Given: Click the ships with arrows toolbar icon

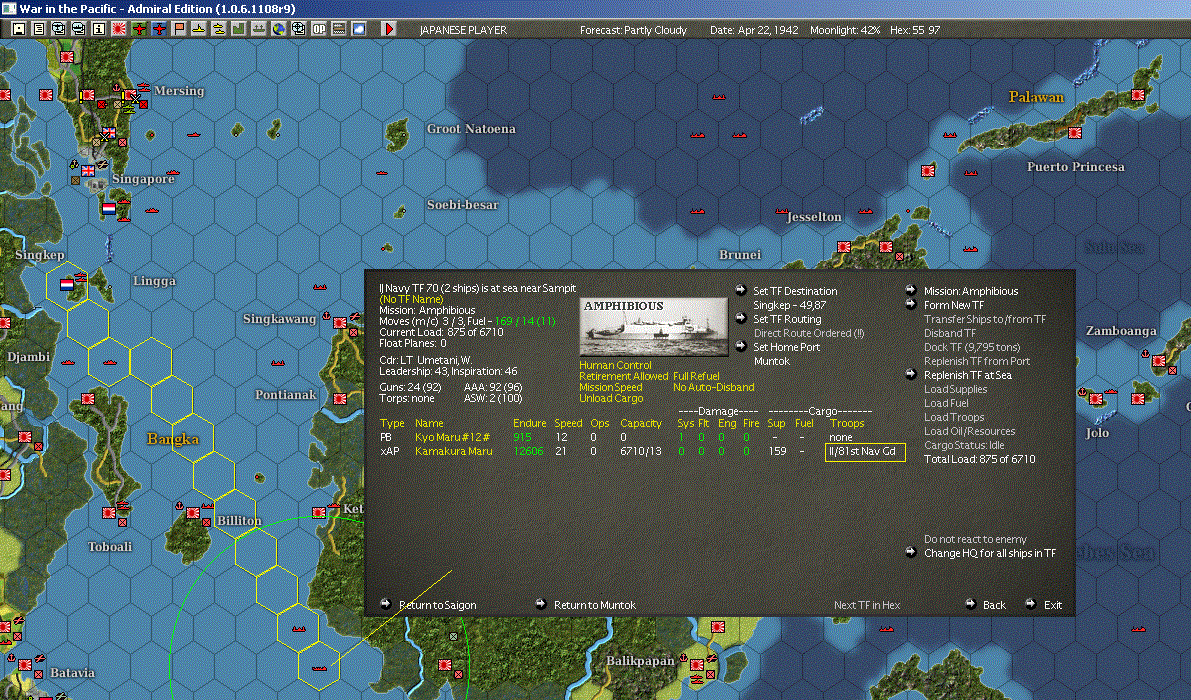Looking at the screenshot, I should [x=259, y=29].
